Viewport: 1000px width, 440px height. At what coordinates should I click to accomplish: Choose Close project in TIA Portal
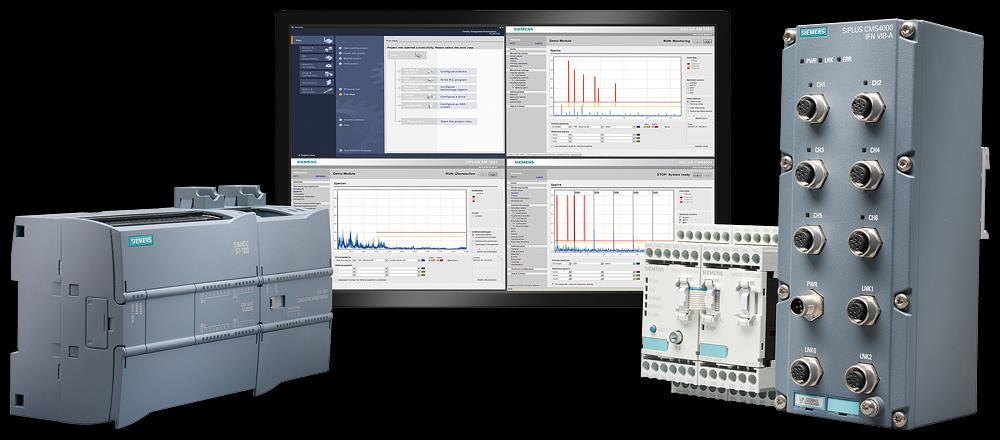(x=349, y=63)
